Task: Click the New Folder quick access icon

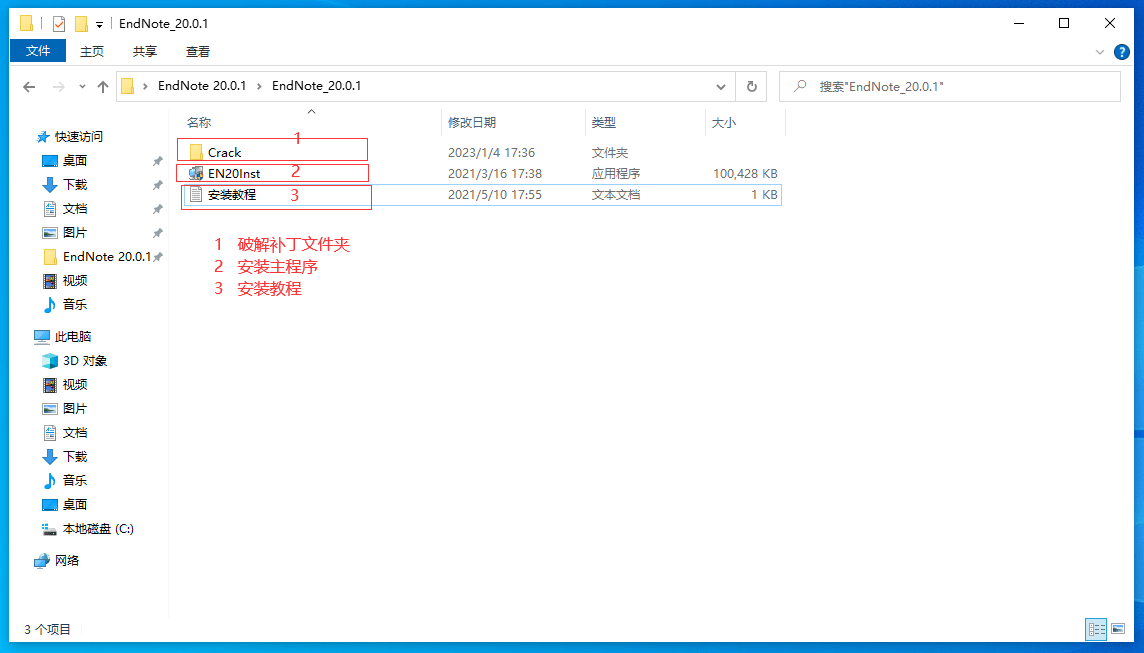Action: coord(82,24)
